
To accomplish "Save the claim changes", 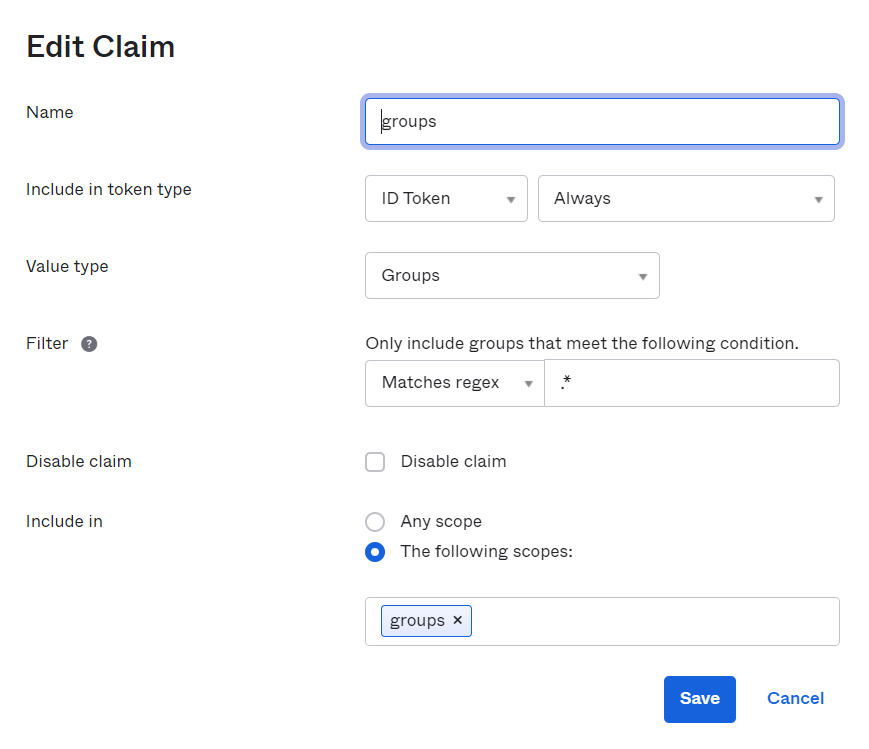I will (699, 698).
